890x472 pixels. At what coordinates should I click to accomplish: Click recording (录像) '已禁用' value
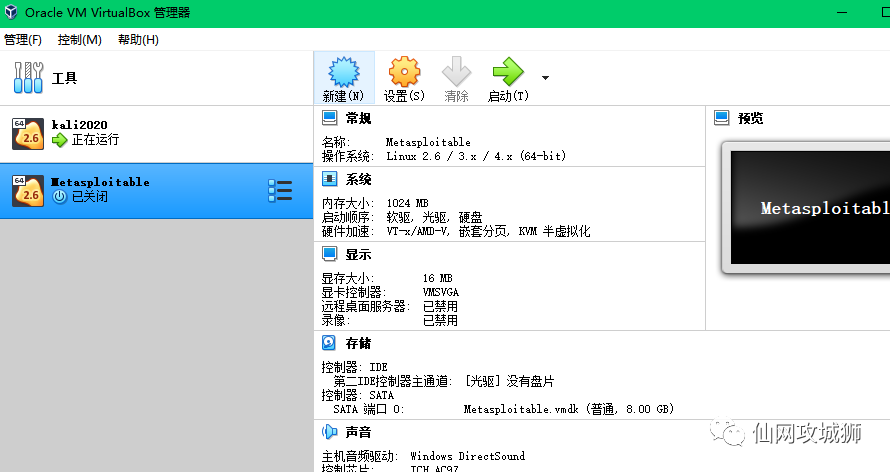coord(440,321)
